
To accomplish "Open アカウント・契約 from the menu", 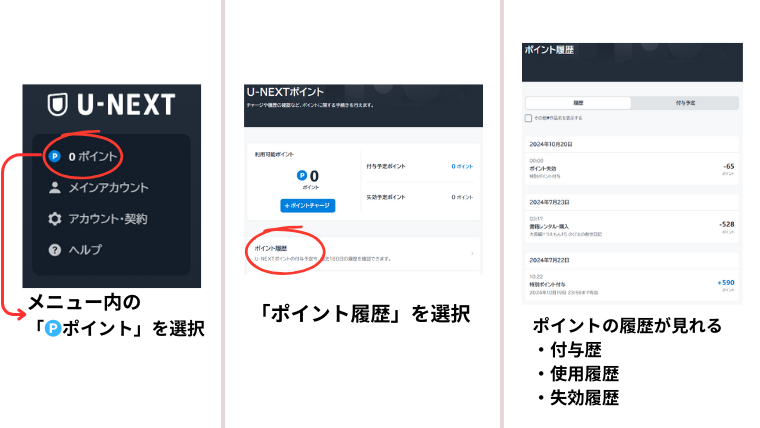I will coord(98,219).
